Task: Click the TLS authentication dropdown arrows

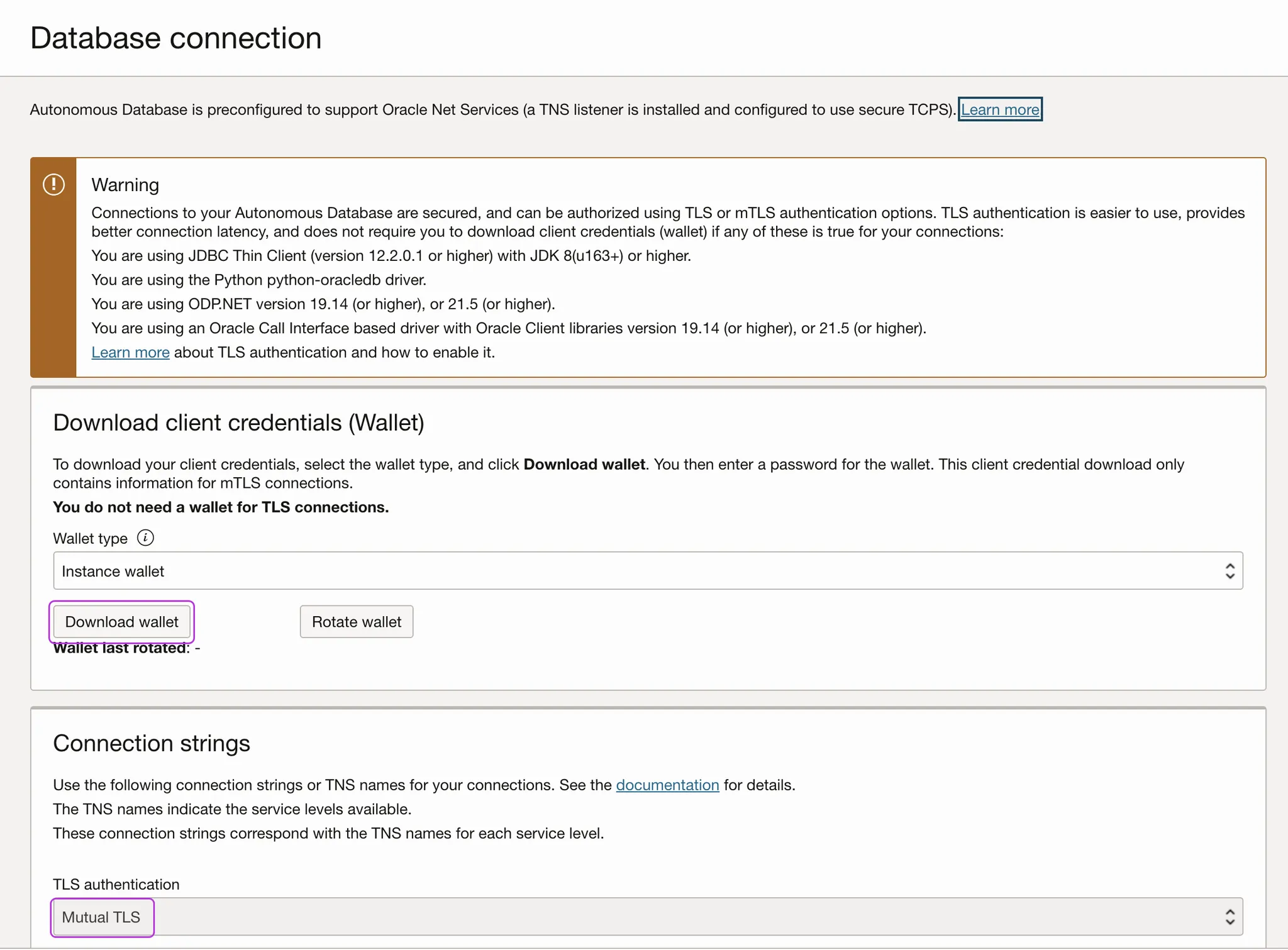Action: coord(1230,917)
